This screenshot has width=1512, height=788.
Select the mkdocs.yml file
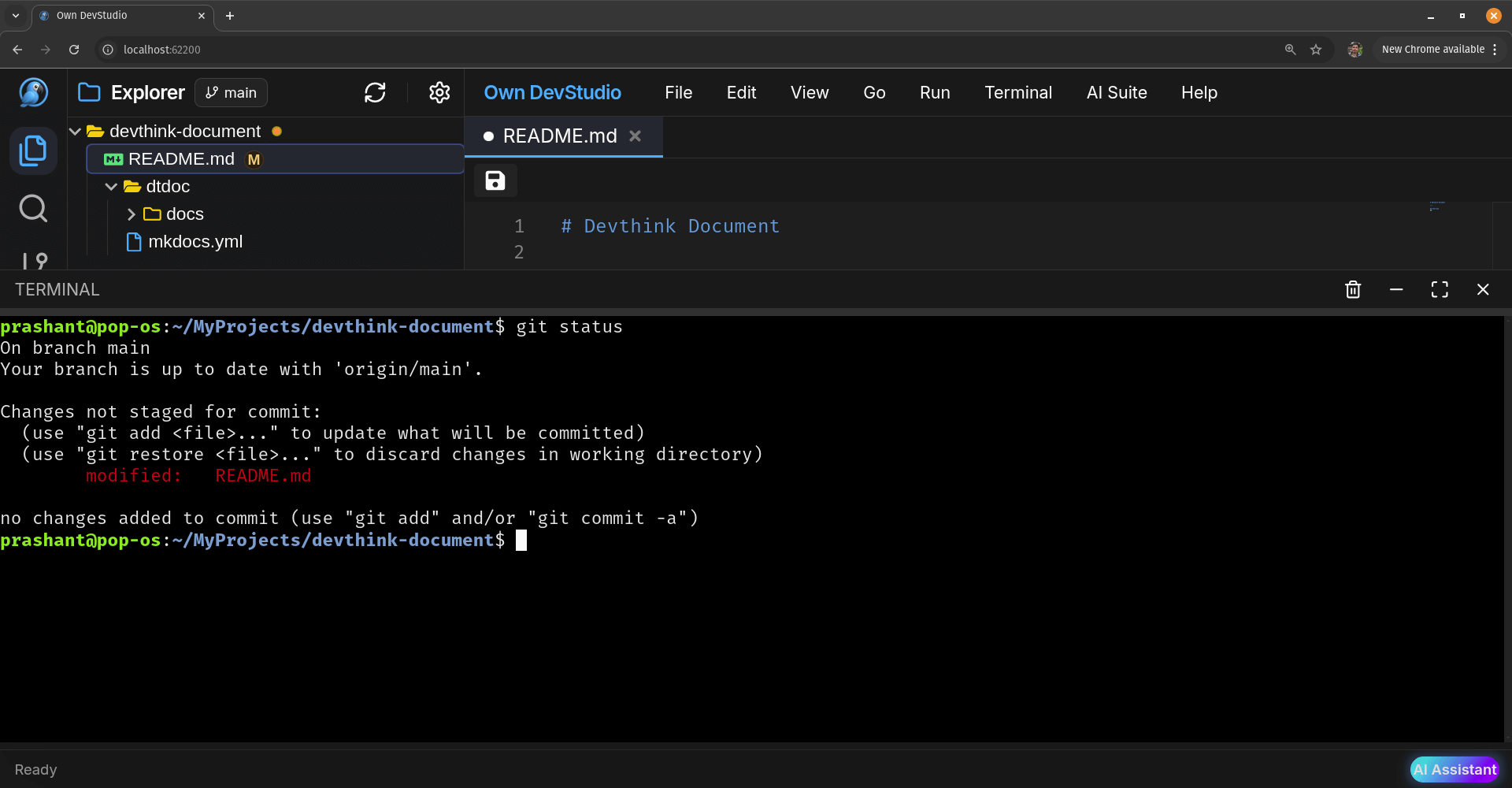[195, 241]
